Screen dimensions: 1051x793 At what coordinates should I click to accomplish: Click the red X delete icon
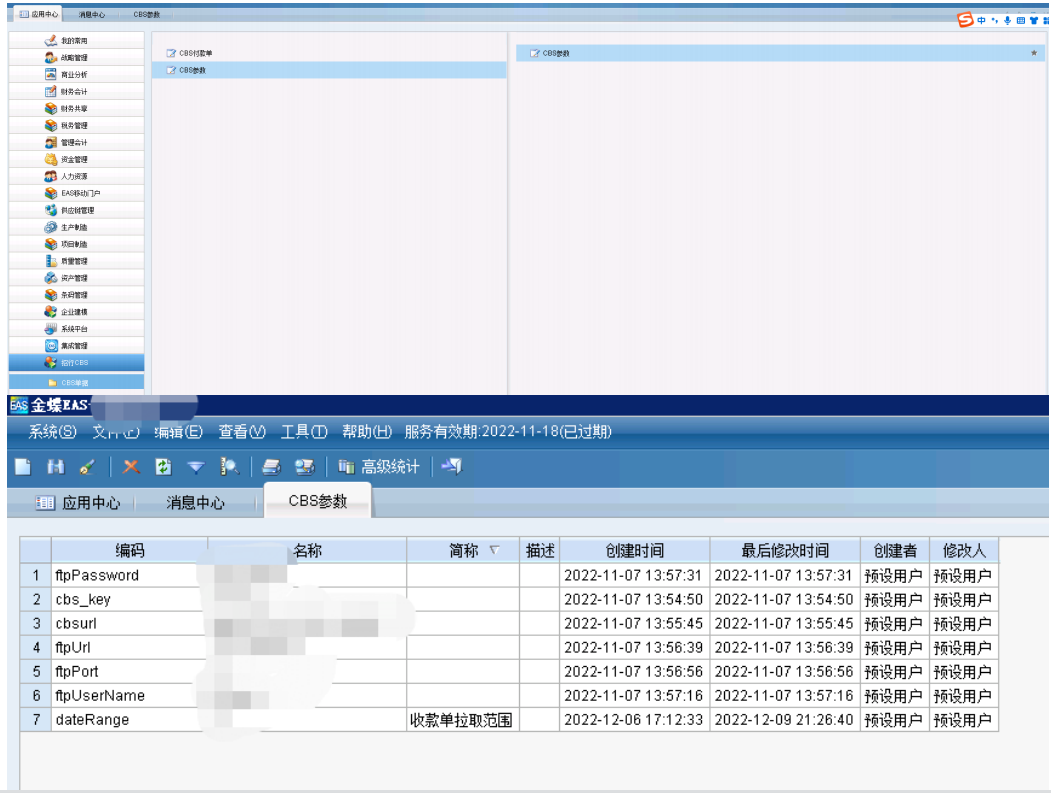pyautogui.click(x=130, y=467)
